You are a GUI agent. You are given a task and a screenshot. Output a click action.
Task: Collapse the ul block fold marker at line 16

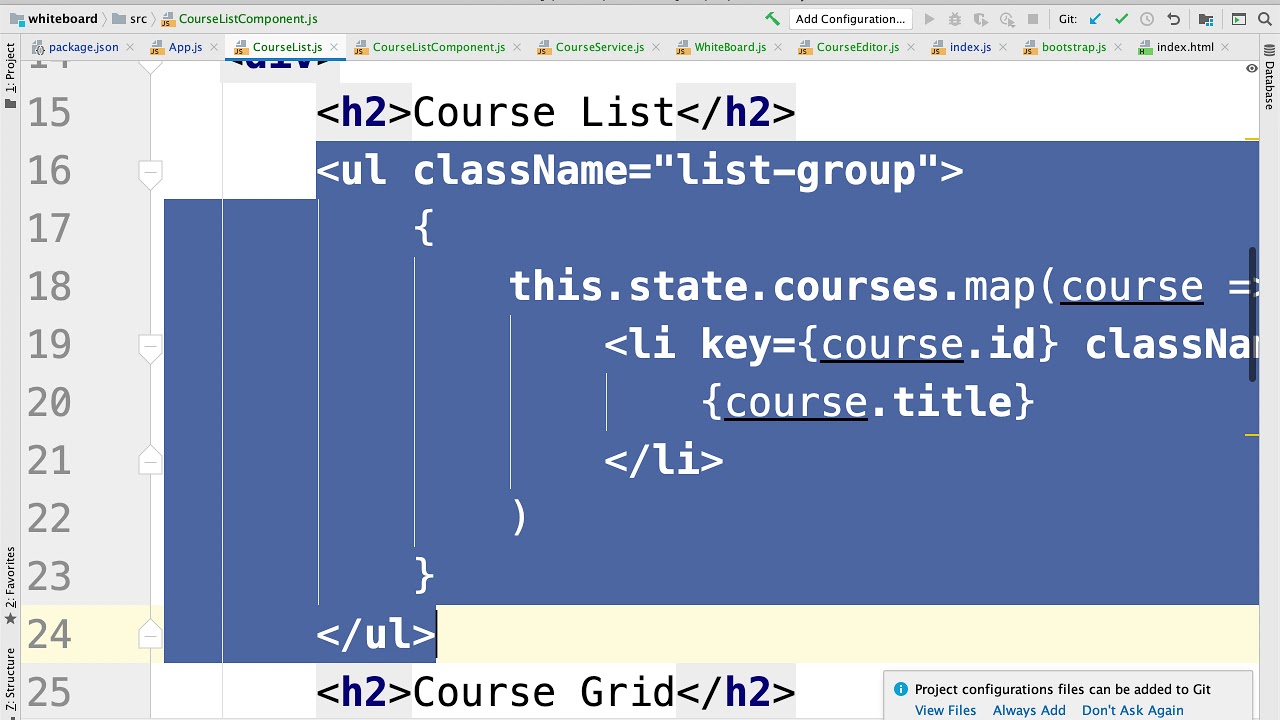click(150, 172)
